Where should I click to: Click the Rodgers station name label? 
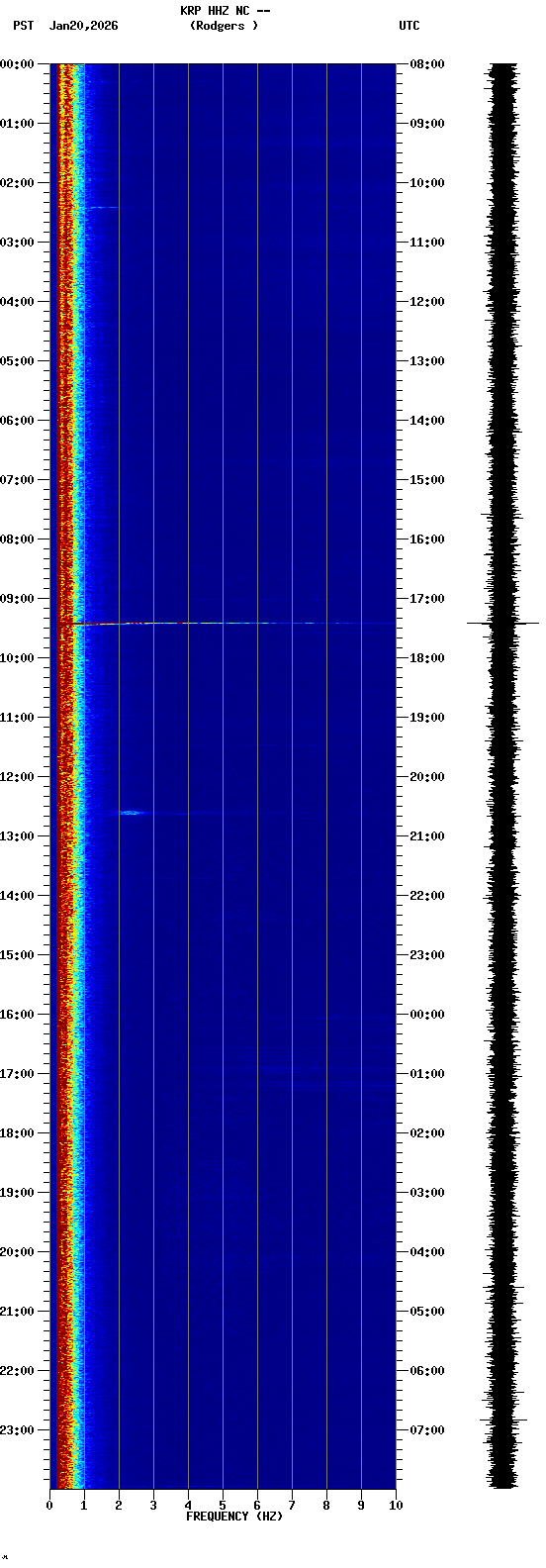(224, 26)
